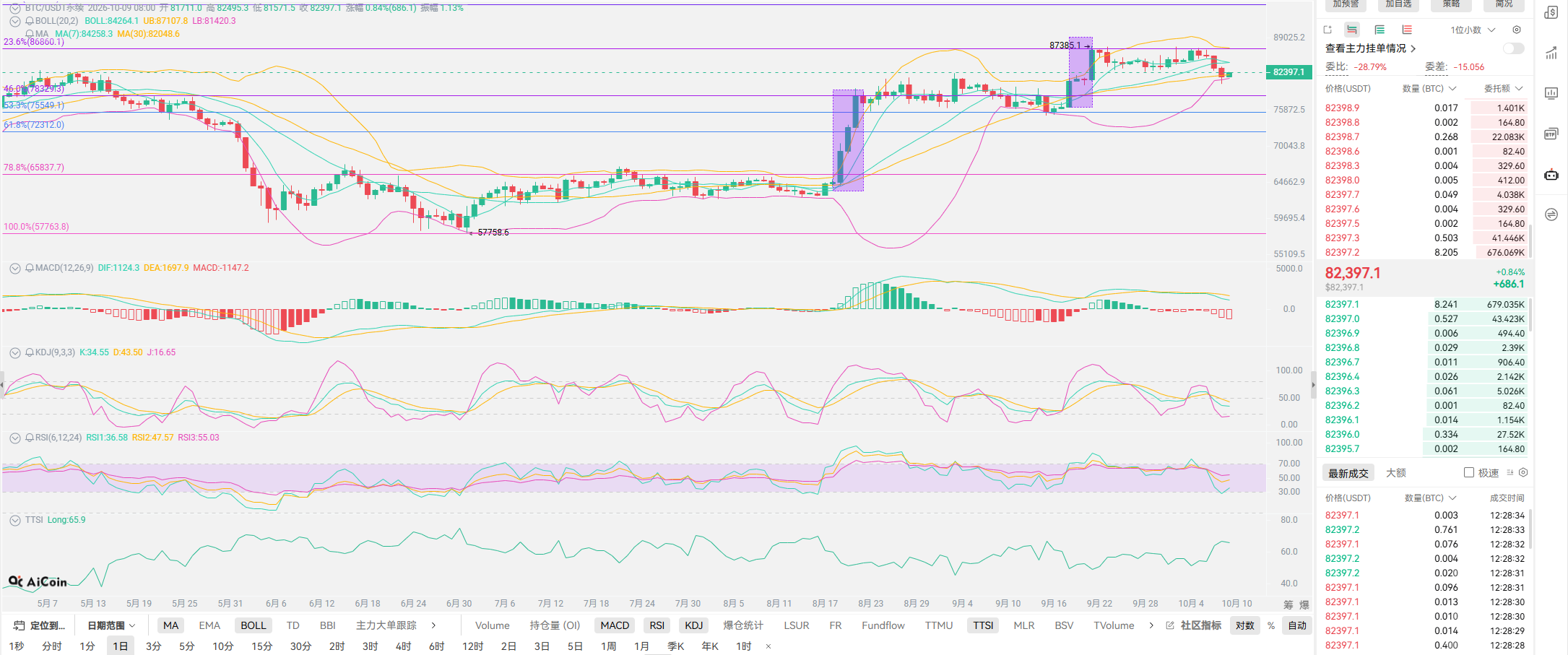1568x655 pixels.
Task: Toggle the 查看主力挂单情况 switch
Action: coord(1513,48)
